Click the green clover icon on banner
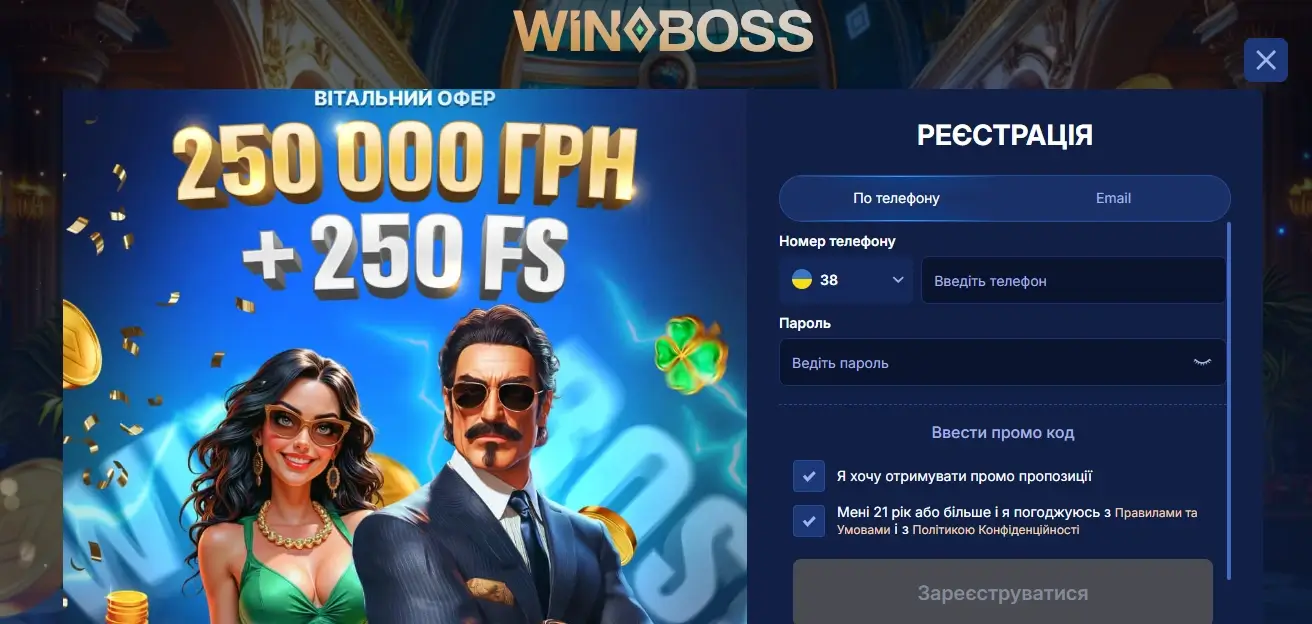The image size is (1312, 624). tap(691, 352)
